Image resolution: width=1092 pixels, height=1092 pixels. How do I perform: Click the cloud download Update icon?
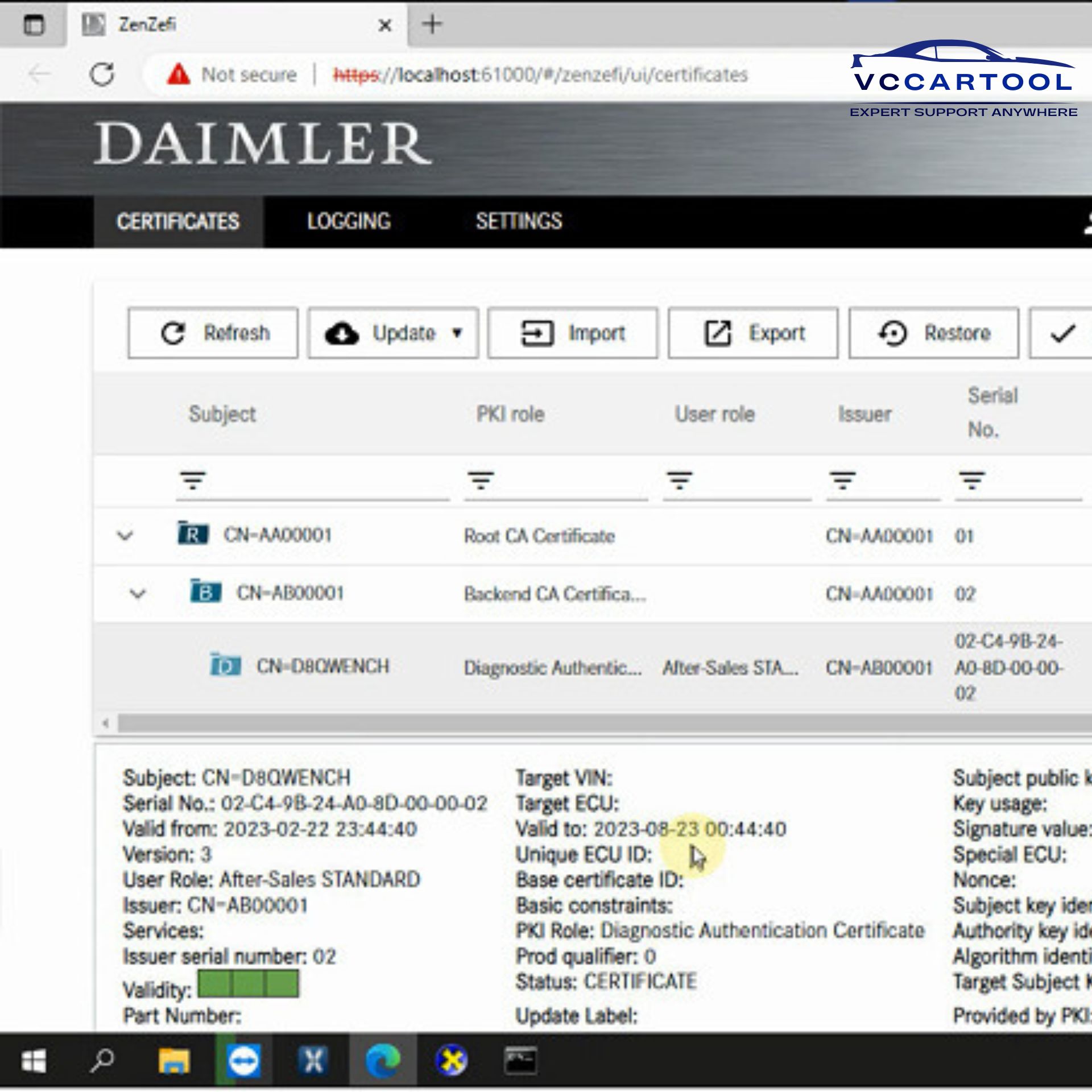342,334
